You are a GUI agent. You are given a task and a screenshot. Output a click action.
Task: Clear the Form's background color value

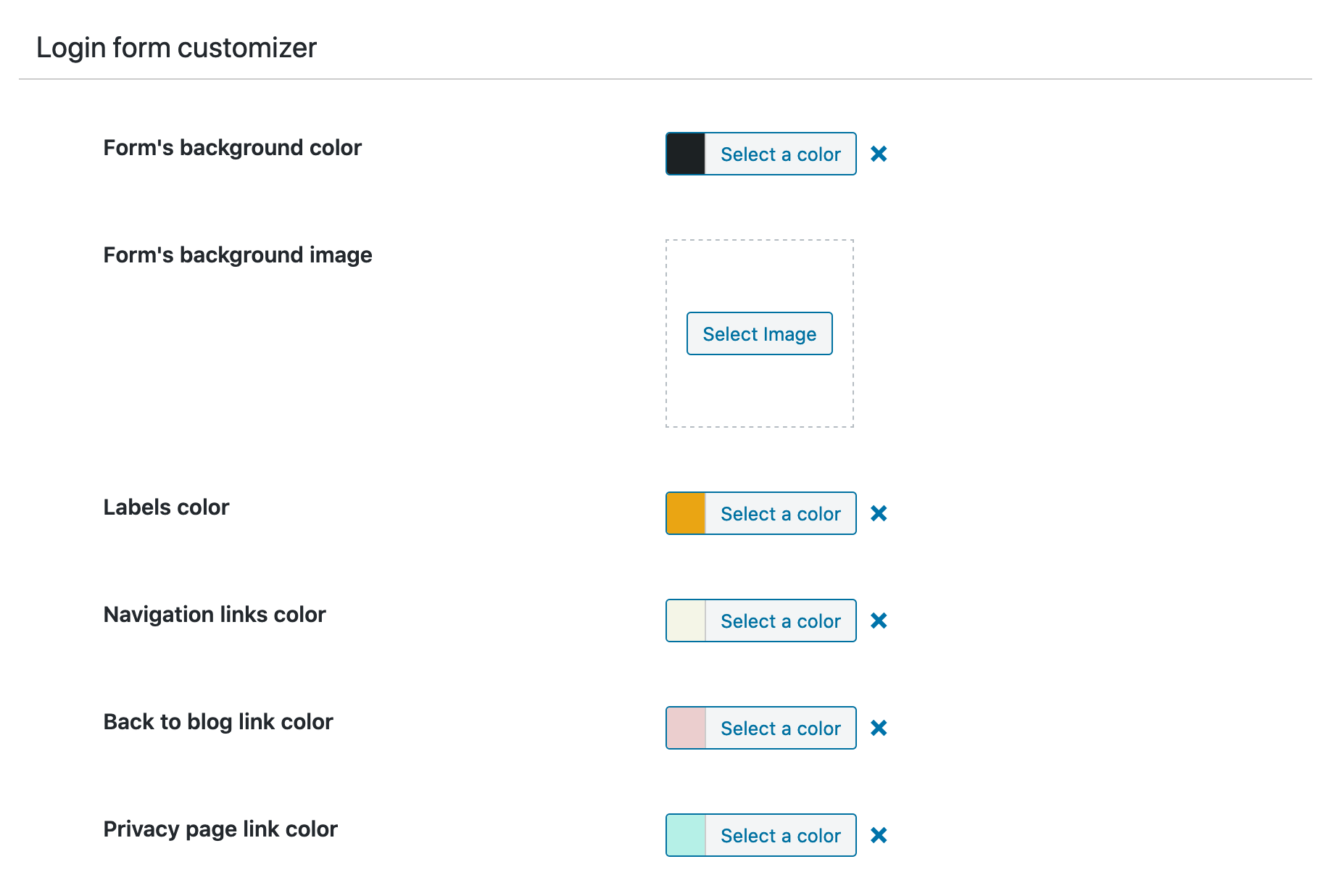tap(879, 154)
